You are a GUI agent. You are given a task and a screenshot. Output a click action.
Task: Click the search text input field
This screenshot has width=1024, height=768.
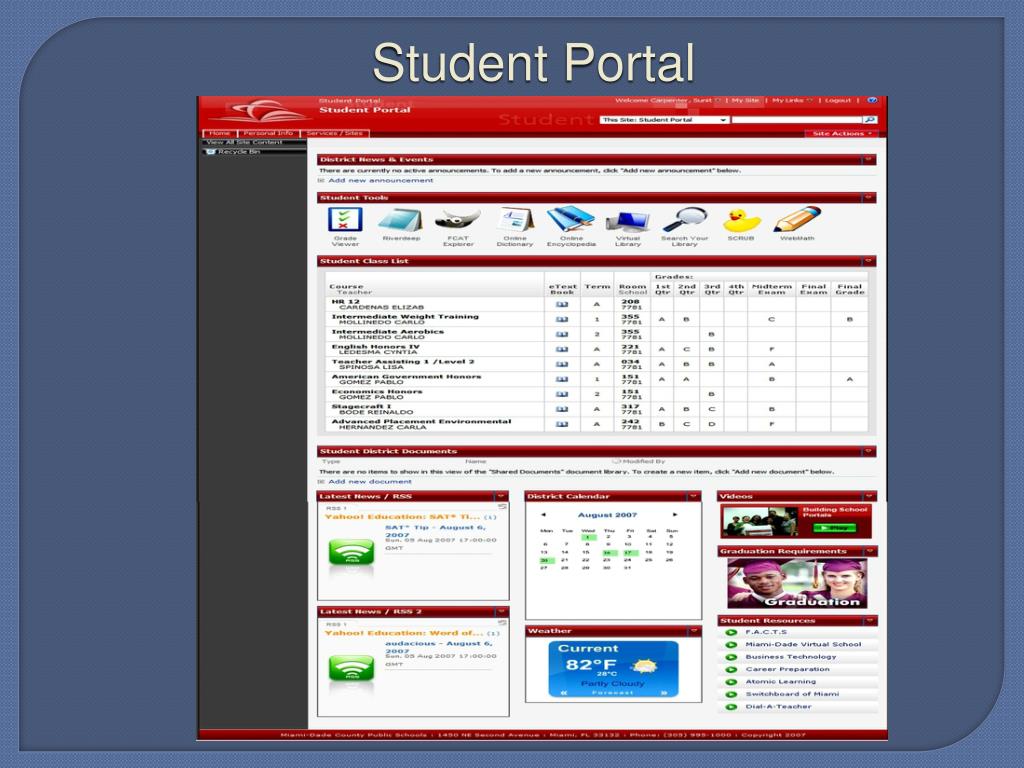click(797, 120)
